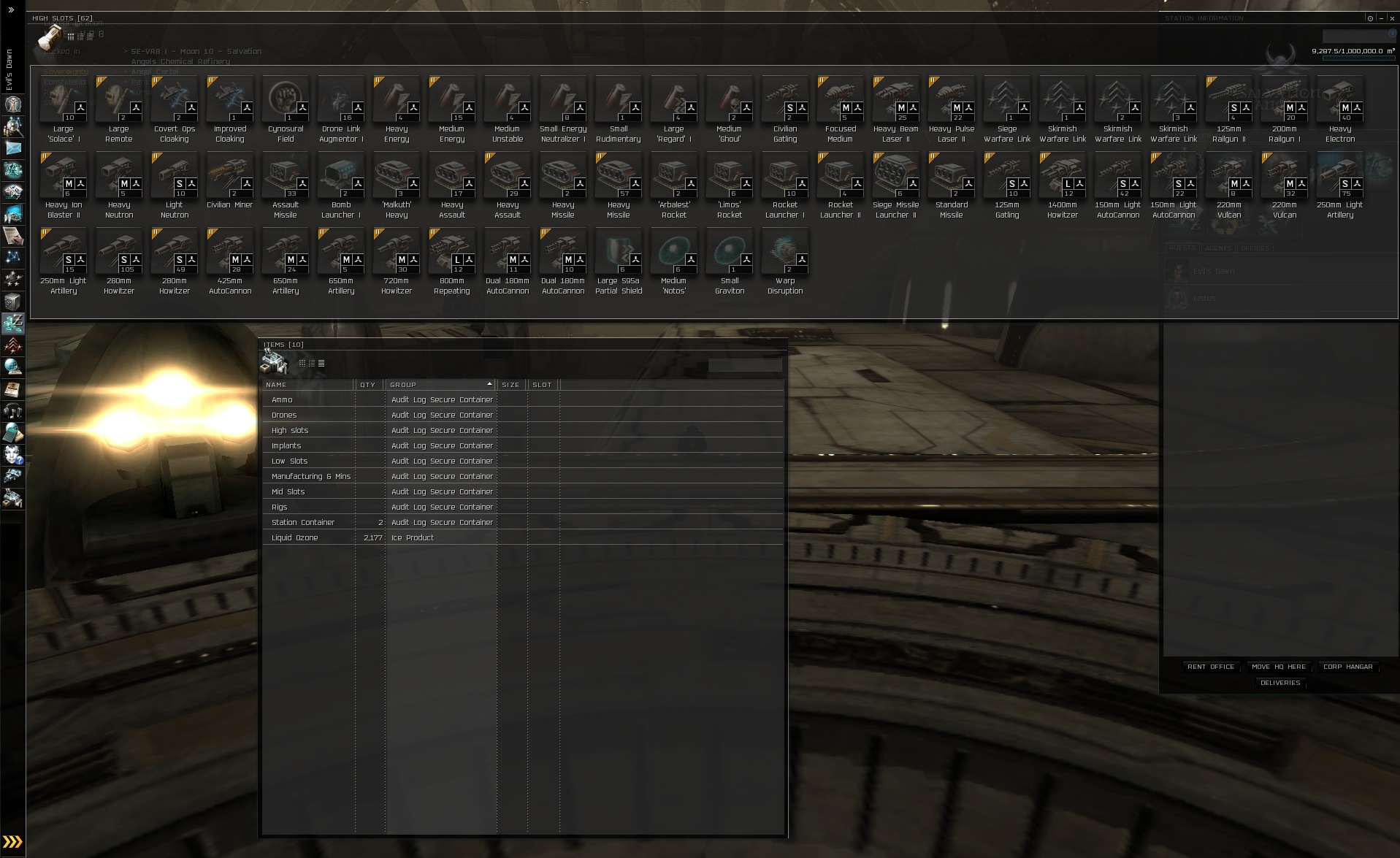Image resolution: width=1400 pixels, height=858 pixels.
Task: Open the Journal book icon
Action: (13, 389)
